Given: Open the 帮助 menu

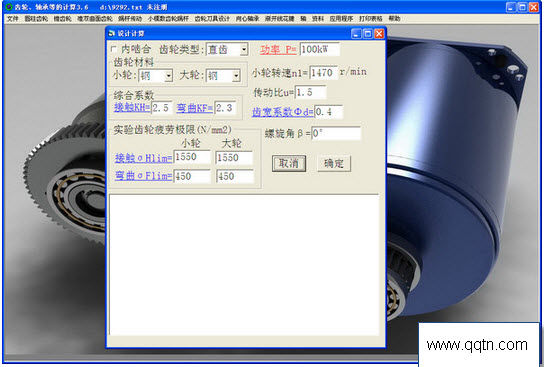Looking at the screenshot, I should pos(394,19).
